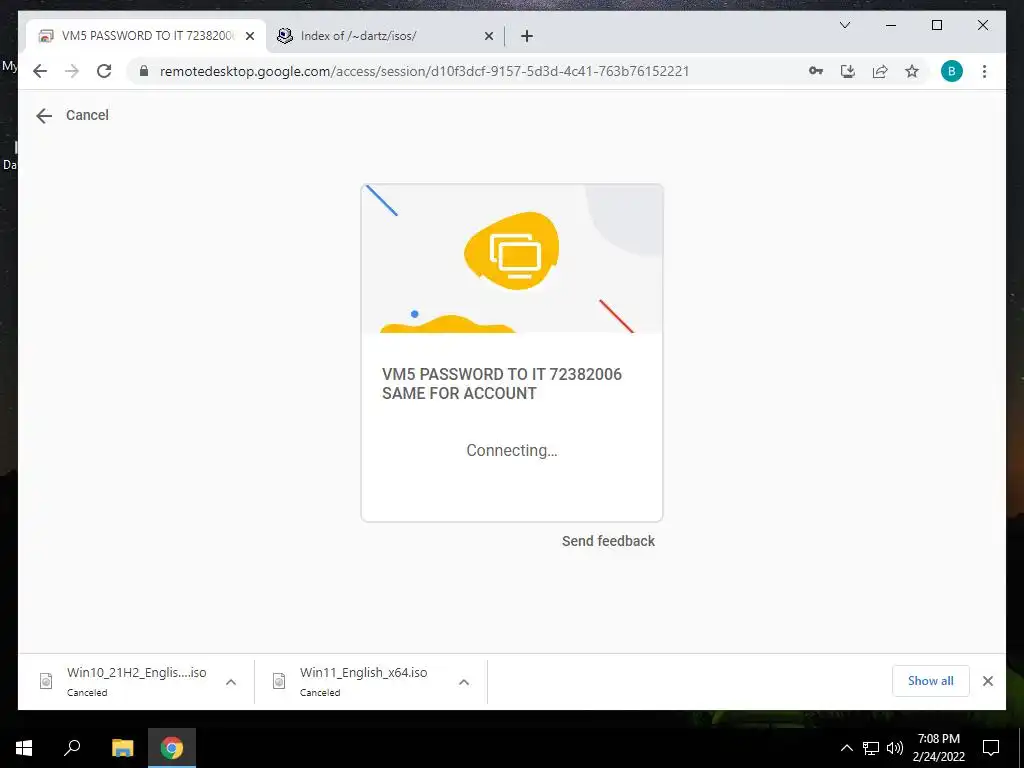Reload the remote desktop page

[104, 71]
